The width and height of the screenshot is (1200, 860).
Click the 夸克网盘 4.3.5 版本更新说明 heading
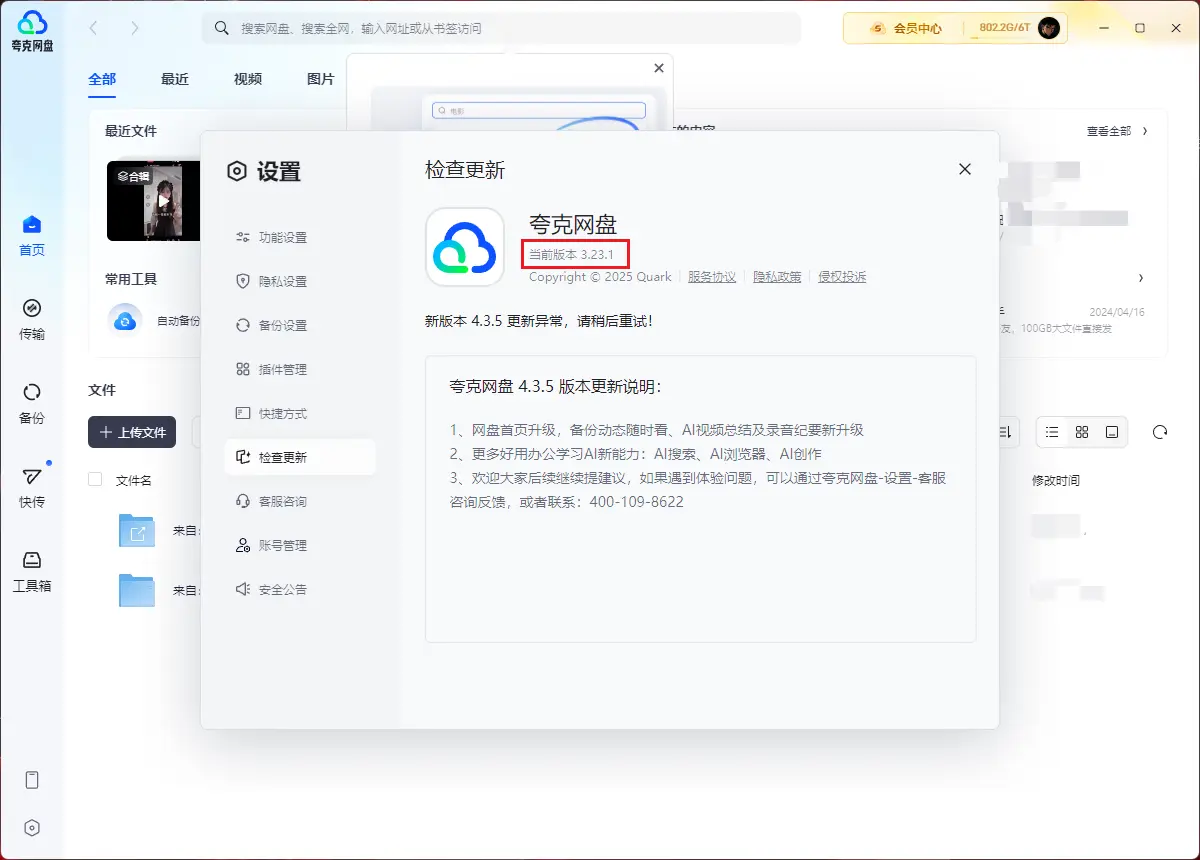(556, 387)
